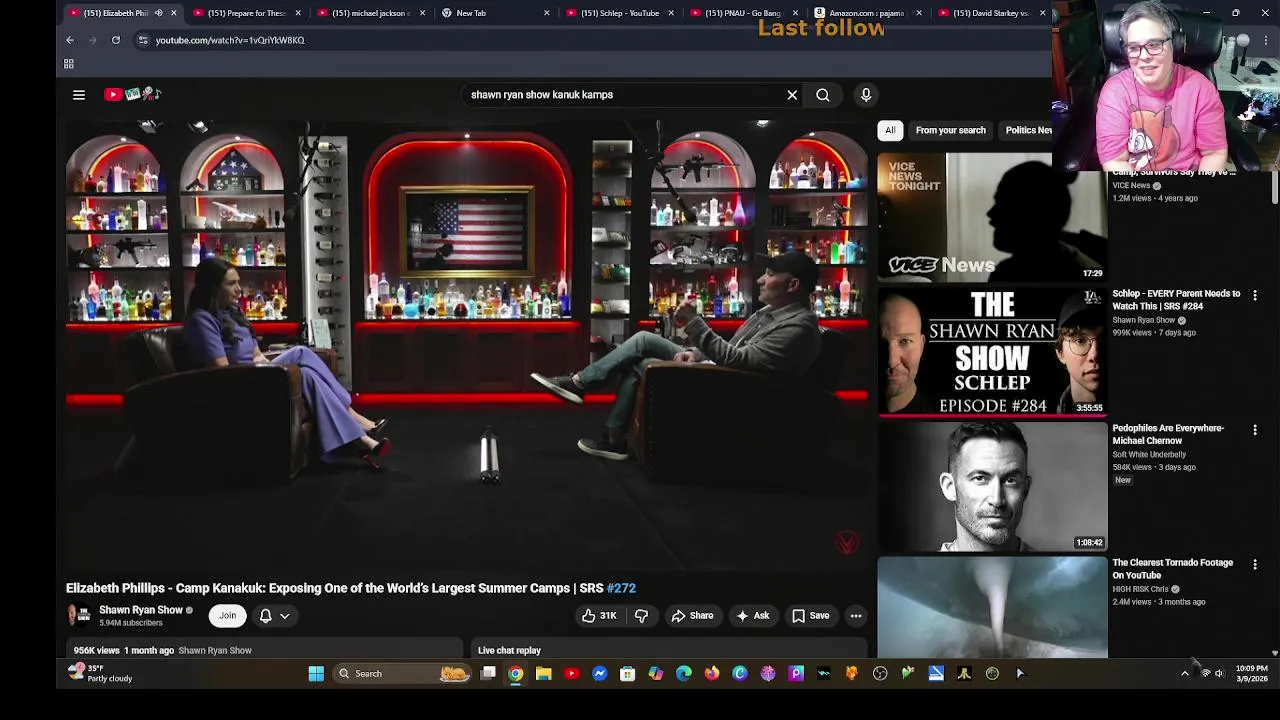View site information icon in address bar

tap(143, 40)
